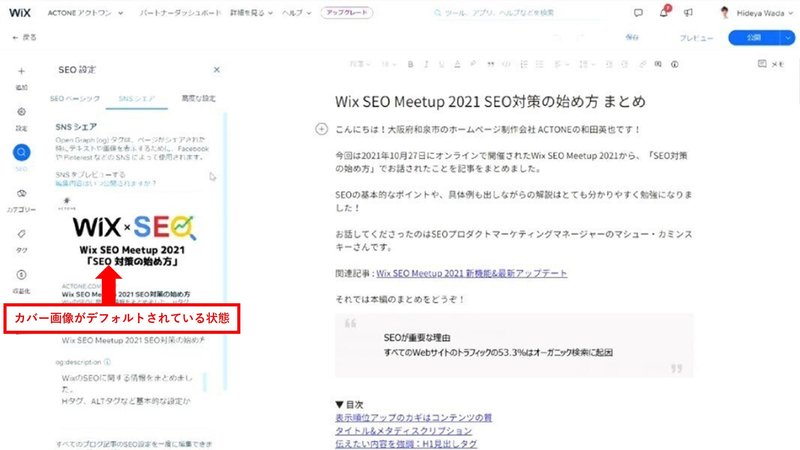Image resolution: width=800 pixels, height=450 pixels.
Task: Open the 編集内容はいつ公開されますか link
Action: tap(106, 183)
